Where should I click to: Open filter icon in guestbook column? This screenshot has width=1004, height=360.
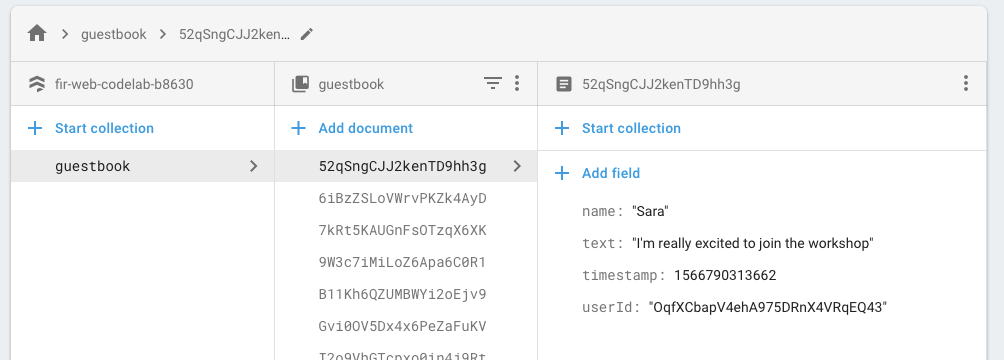[492, 83]
